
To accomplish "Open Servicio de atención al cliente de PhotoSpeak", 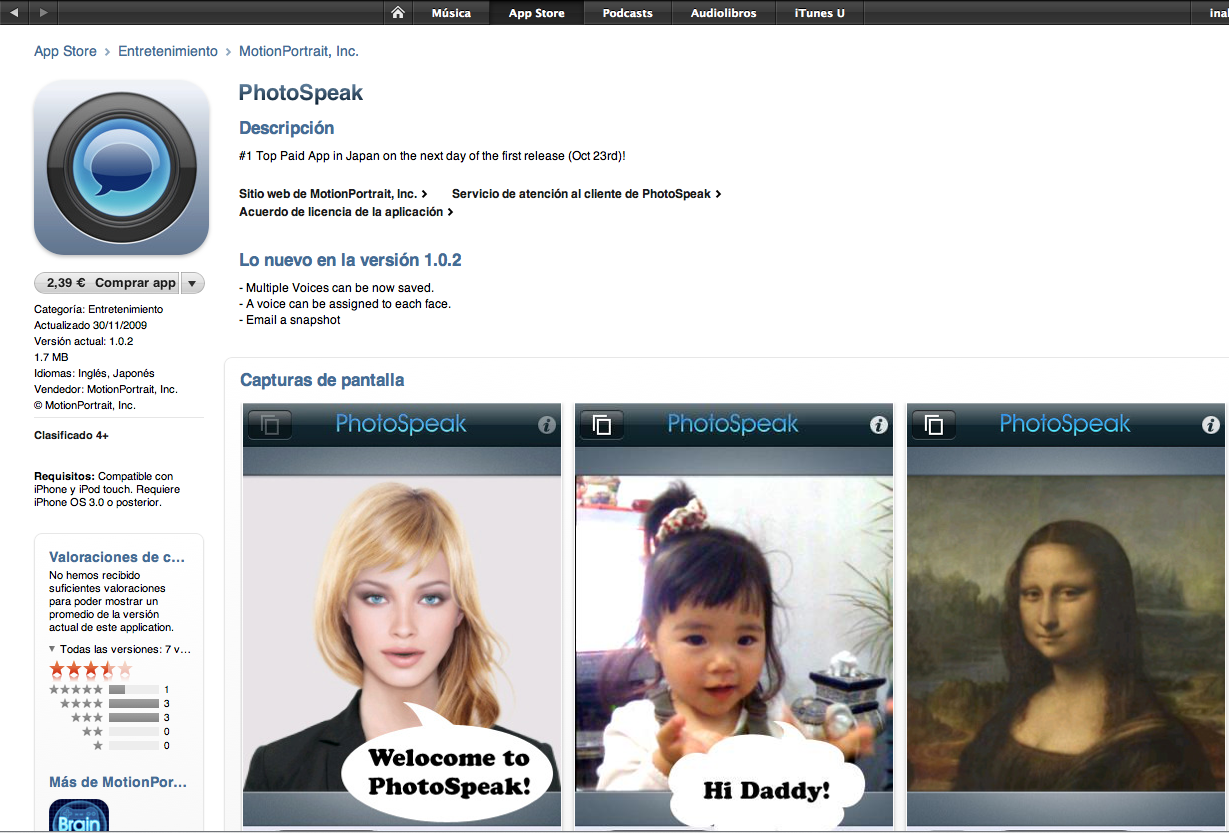I will [x=586, y=194].
